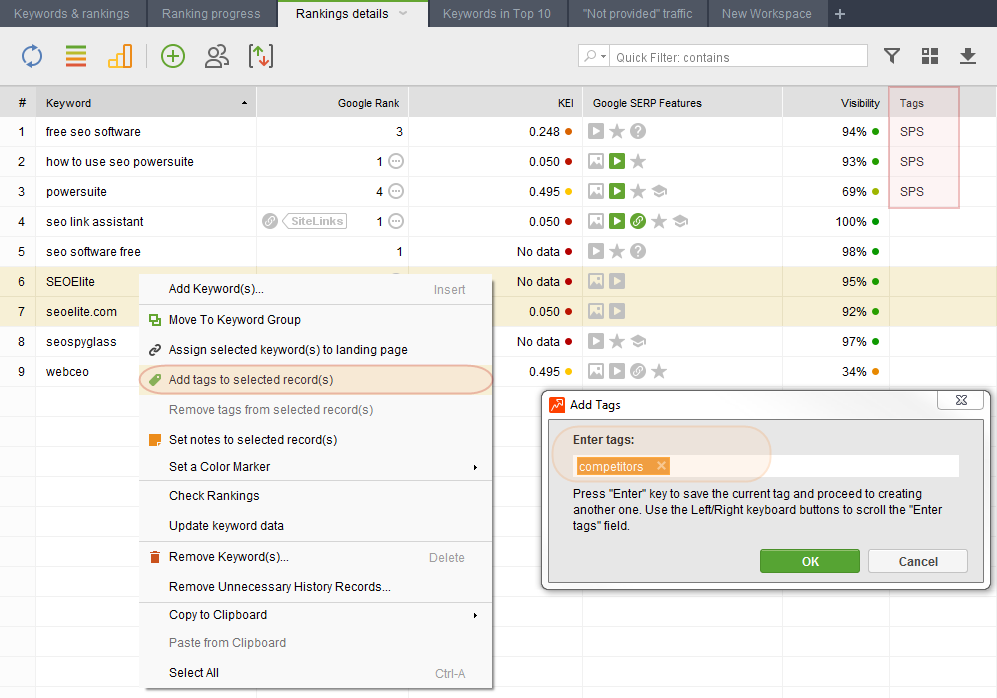The width and height of the screenshot is (997, 698).
Task: Click the video SERP icon in seoelite.com row
Action: tap(617, 311)
